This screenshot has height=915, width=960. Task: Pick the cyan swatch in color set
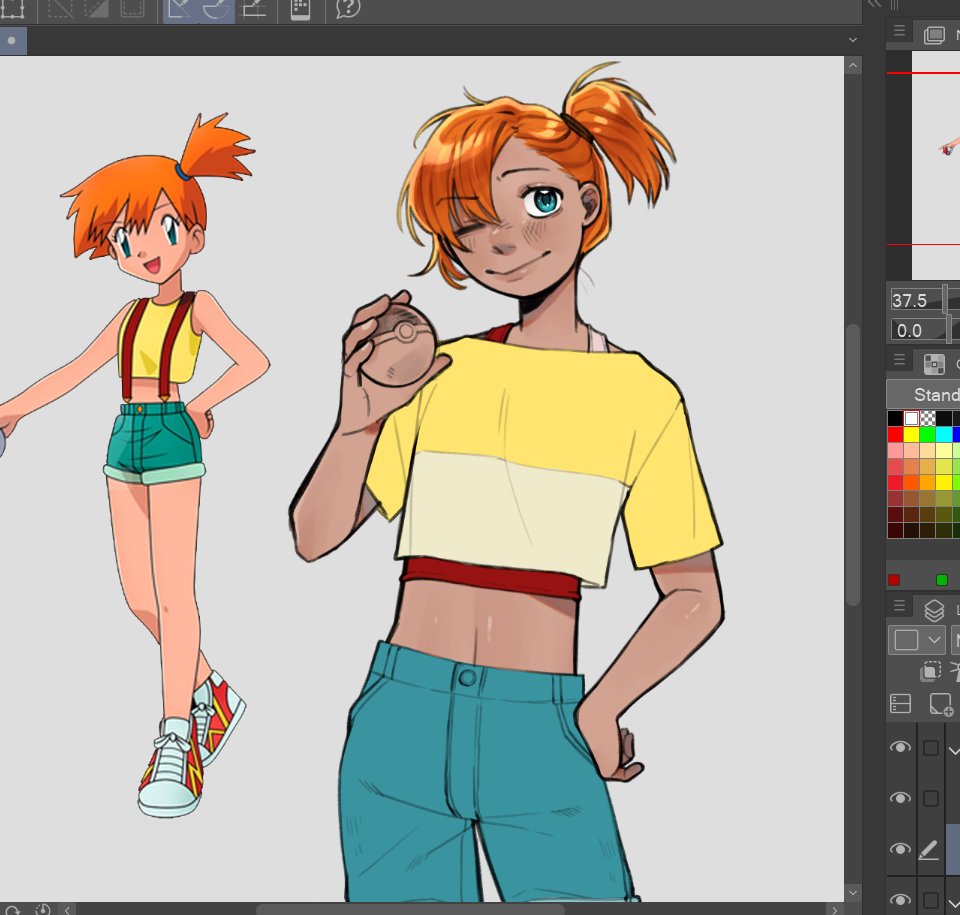point(945,435)
